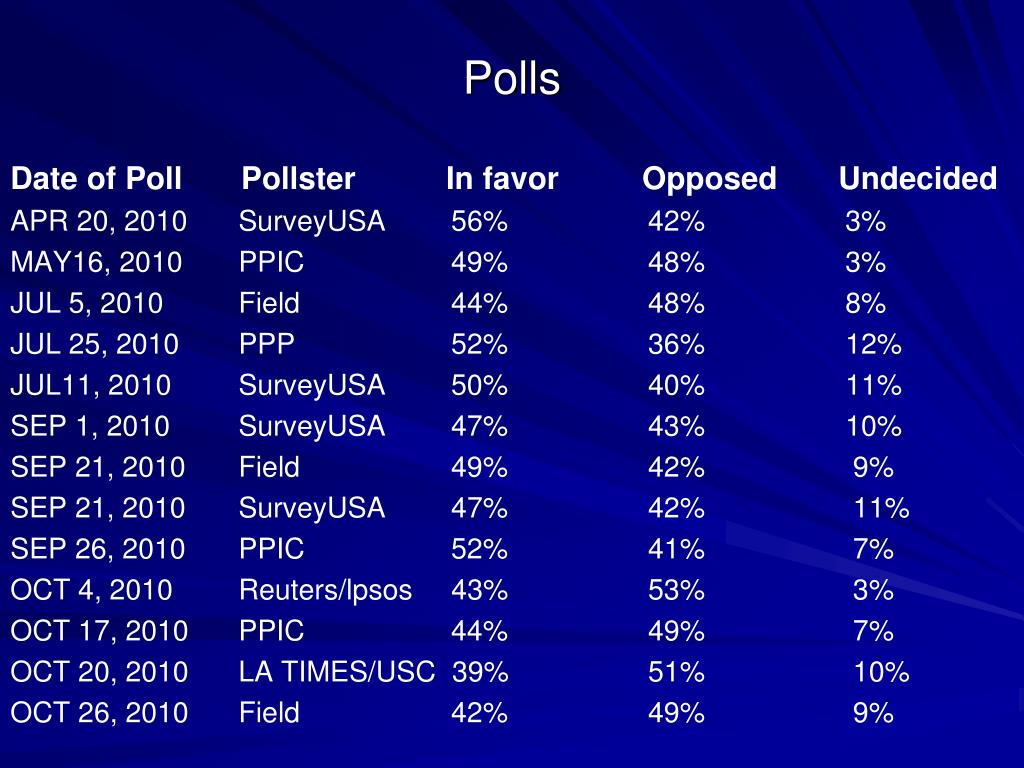Click the 56% in favor value
The height and width of the screenshot is (768, 1024).
point(479,221)
